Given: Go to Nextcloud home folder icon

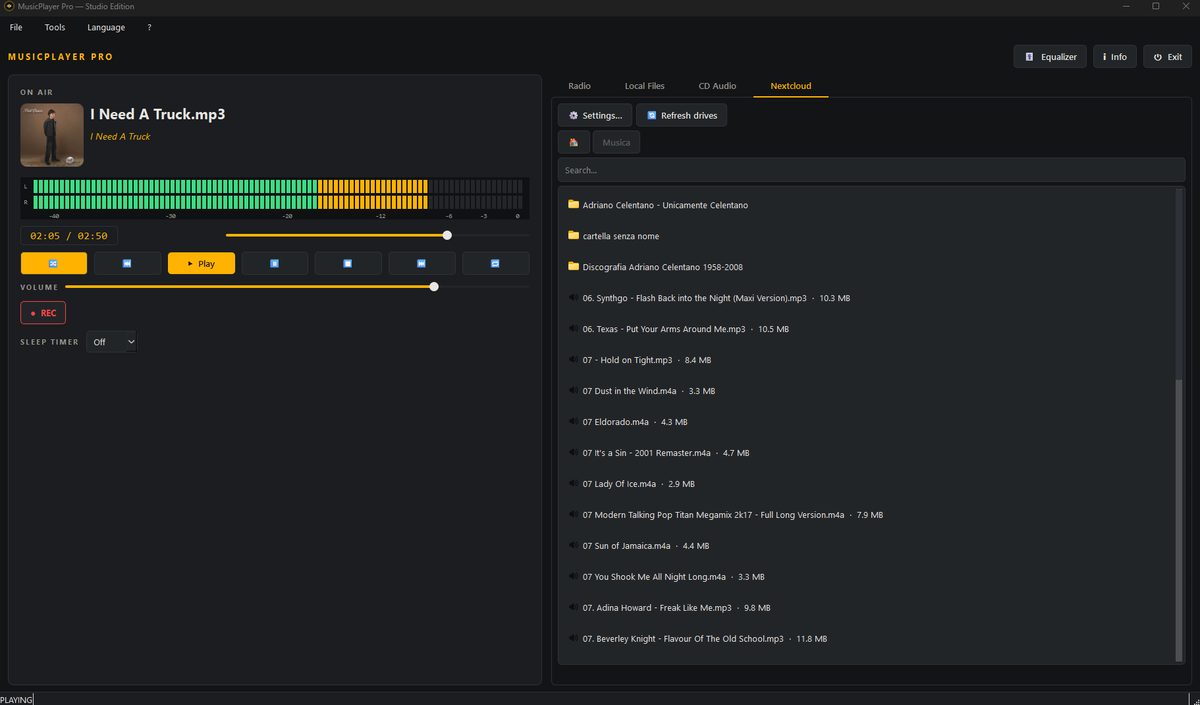Looking at the screenshot, I should click(574, 142).
